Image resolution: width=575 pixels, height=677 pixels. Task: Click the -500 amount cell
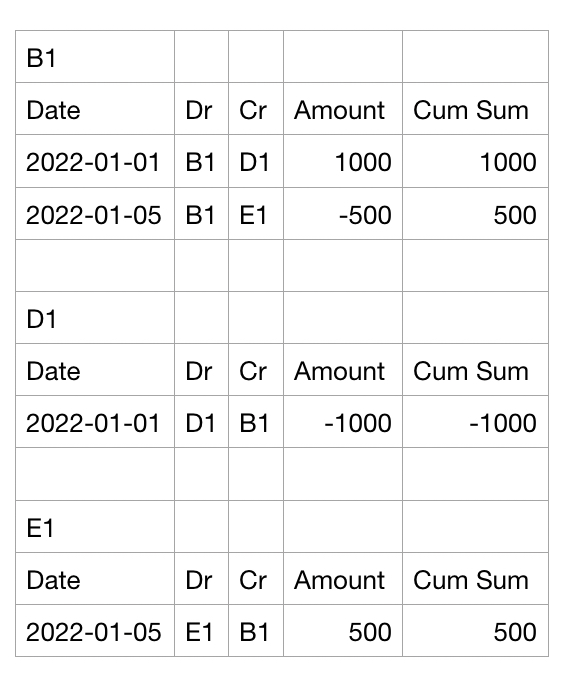tap(343, 214)
